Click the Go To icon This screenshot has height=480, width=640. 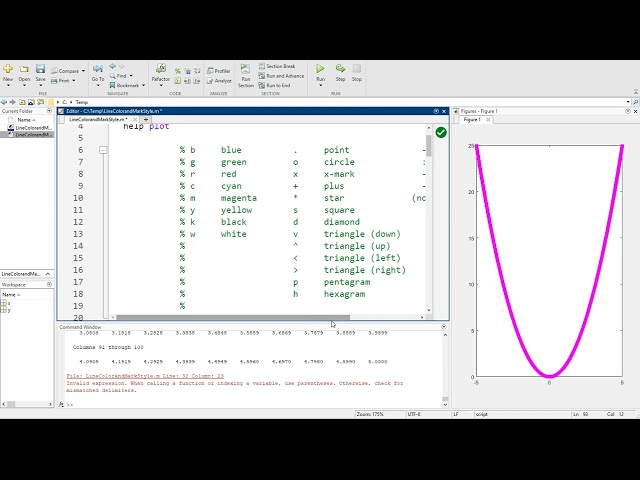98,69
